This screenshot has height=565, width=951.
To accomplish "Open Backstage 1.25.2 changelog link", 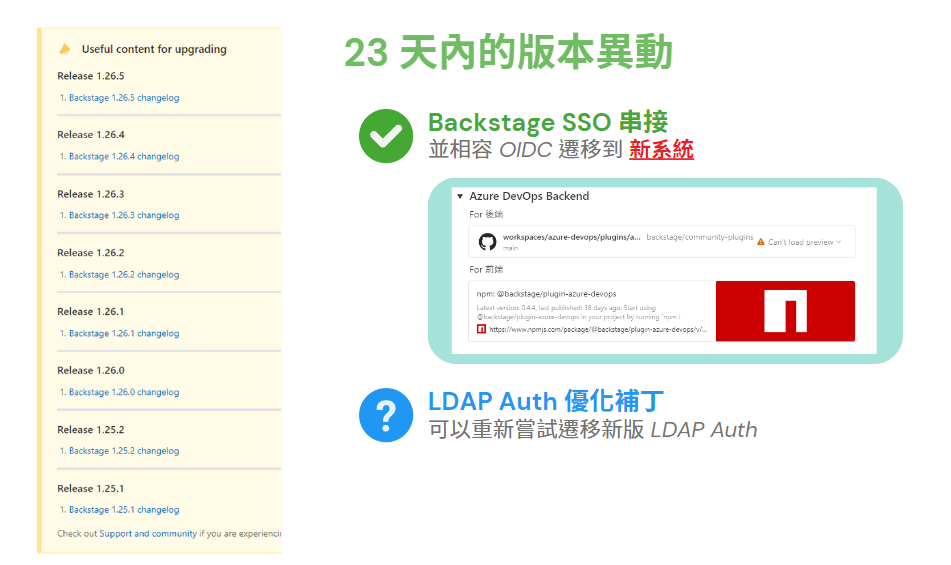I will (124, 451).
